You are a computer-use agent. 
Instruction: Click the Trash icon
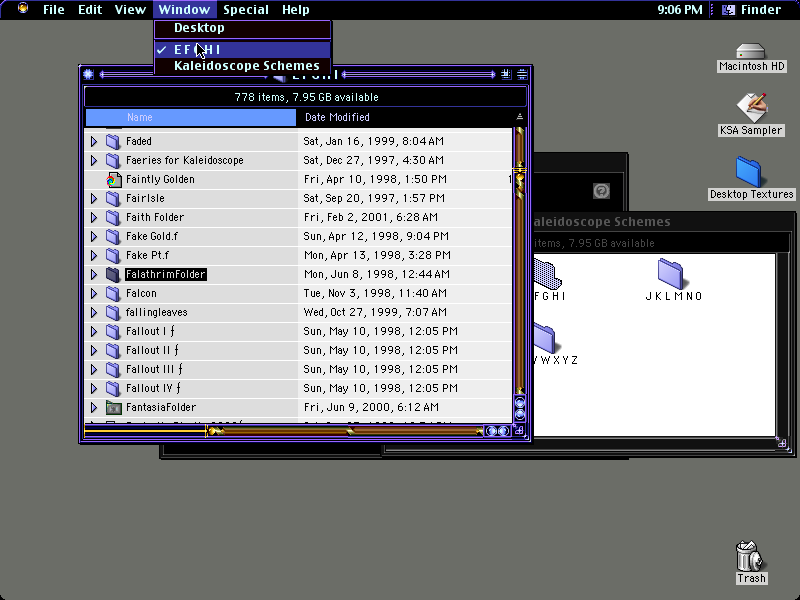coord(750,556)
